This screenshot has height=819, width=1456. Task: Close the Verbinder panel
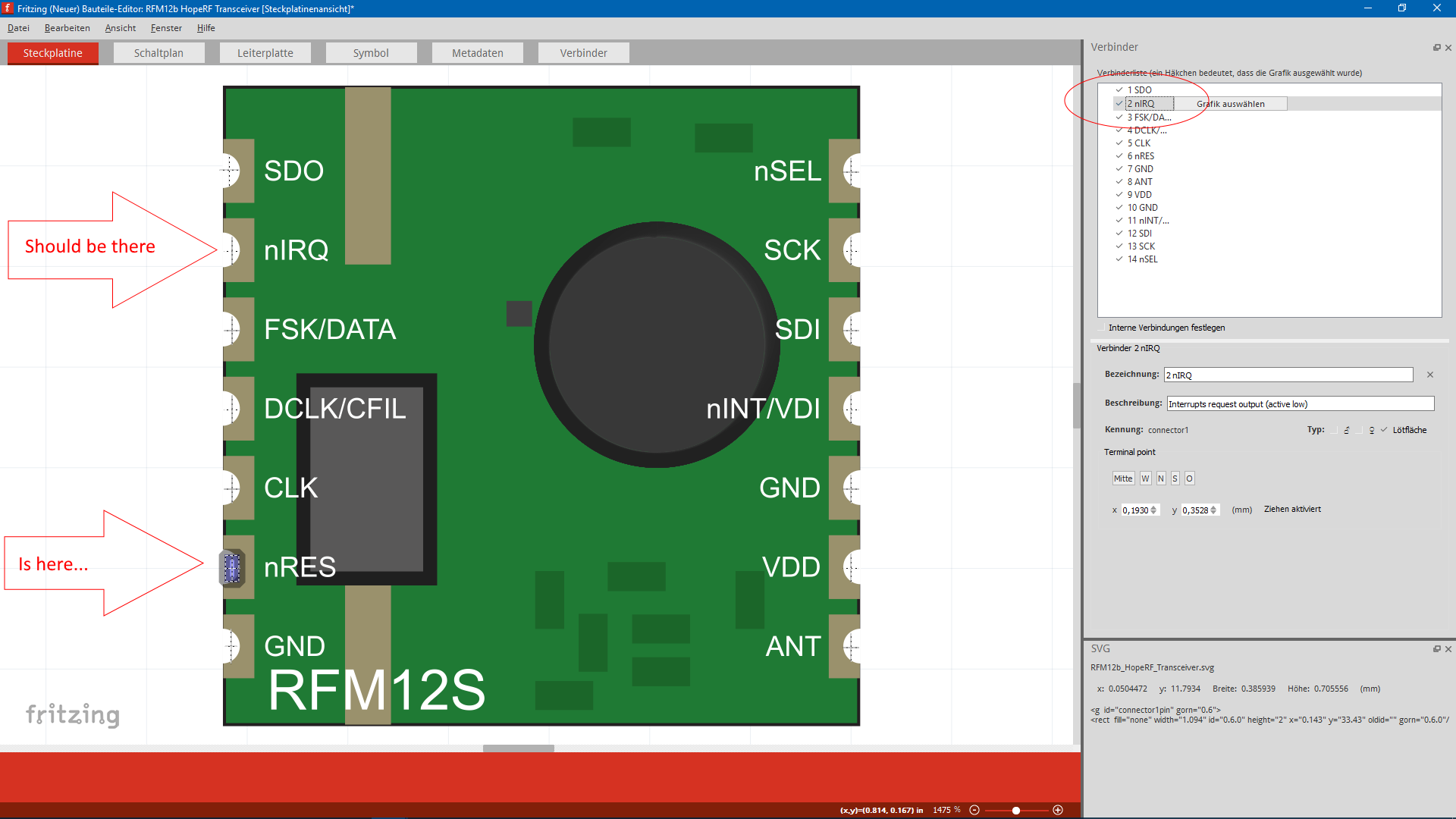(1448, 47)
